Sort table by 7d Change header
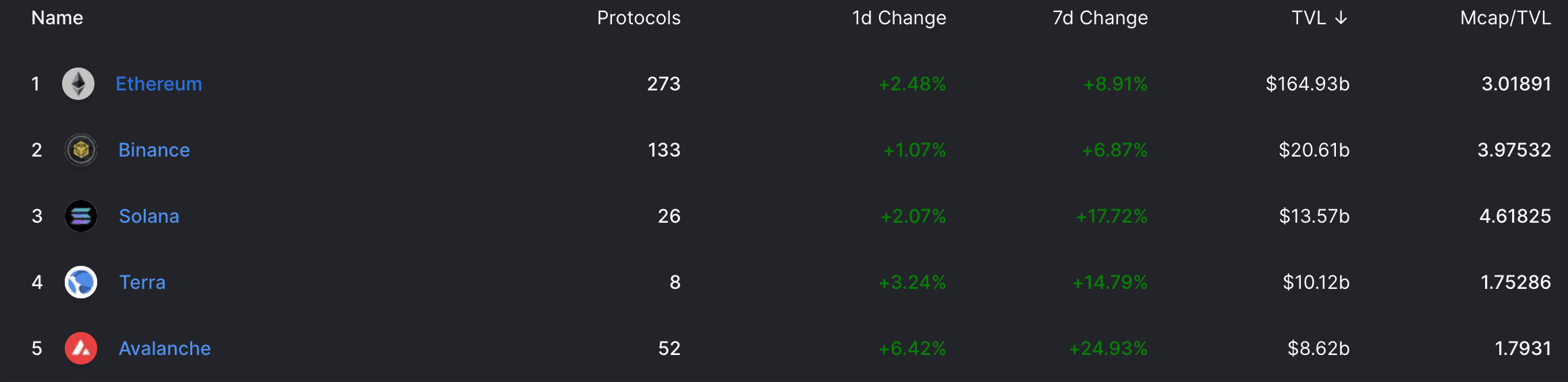1568x382 pixels. coord(1100,18)
